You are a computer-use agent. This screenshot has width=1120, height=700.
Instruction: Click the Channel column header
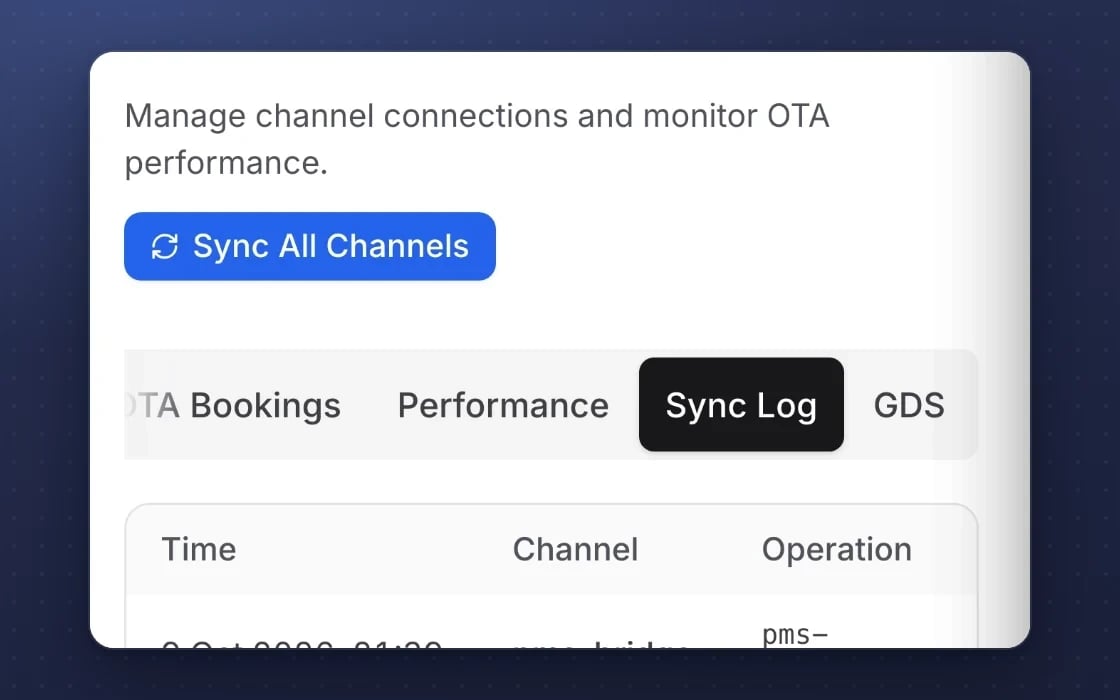(x=575, y=549)
